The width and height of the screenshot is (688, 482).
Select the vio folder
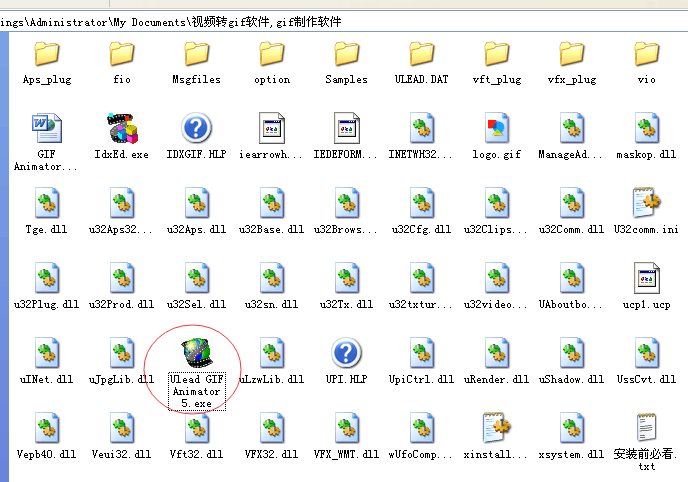coord(647,54)
